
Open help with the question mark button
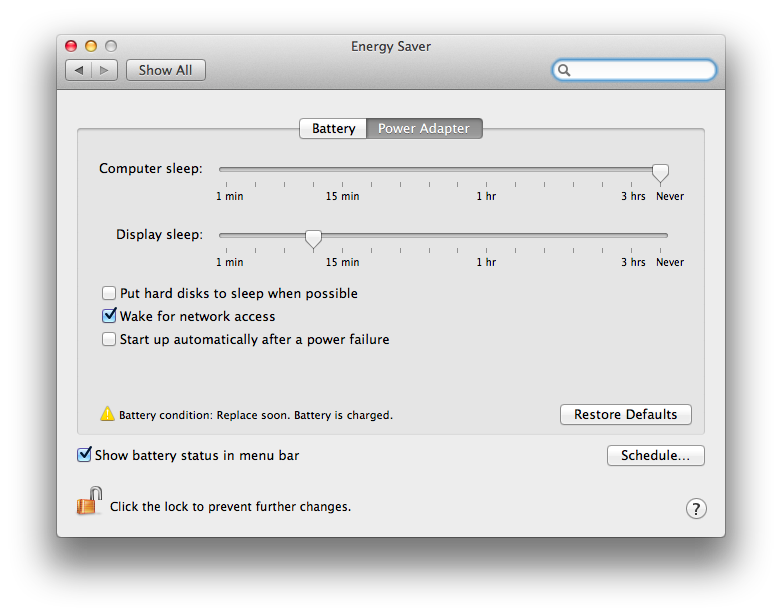(x=696, y=509)
